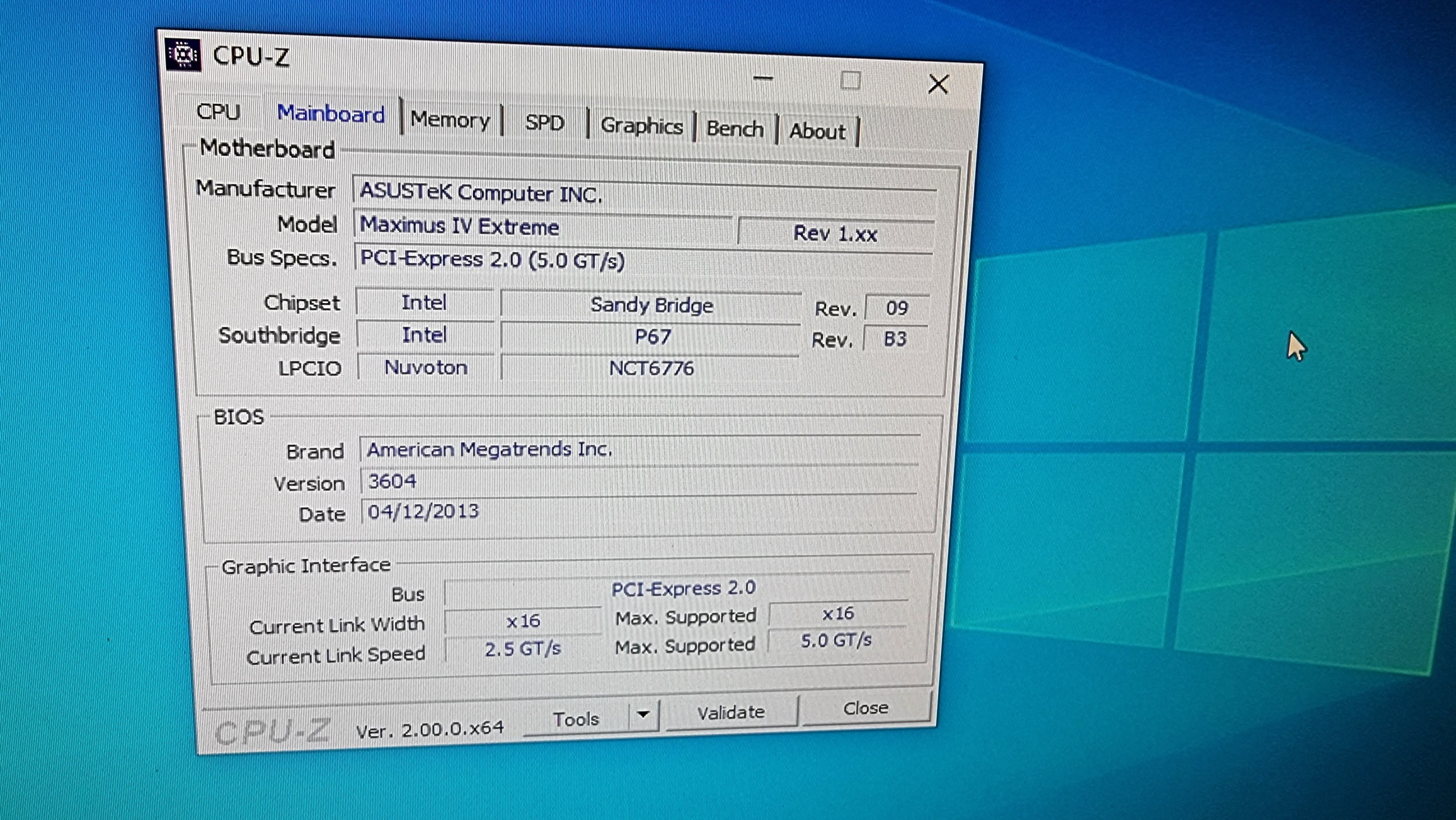Screen dimensions: 1456x820
Task: Click the Current Link Width x16 value
Action: pyautogui.click(x=523, y=622)
